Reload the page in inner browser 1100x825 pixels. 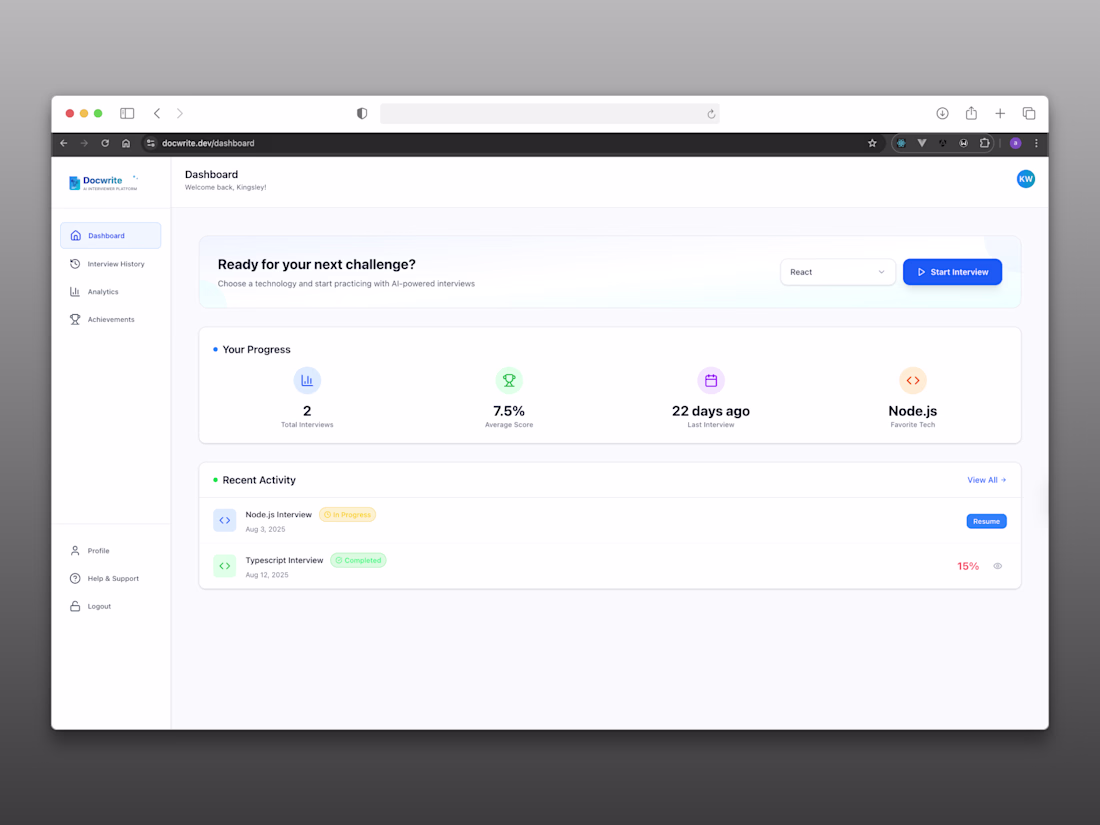(x=105, y=143)
